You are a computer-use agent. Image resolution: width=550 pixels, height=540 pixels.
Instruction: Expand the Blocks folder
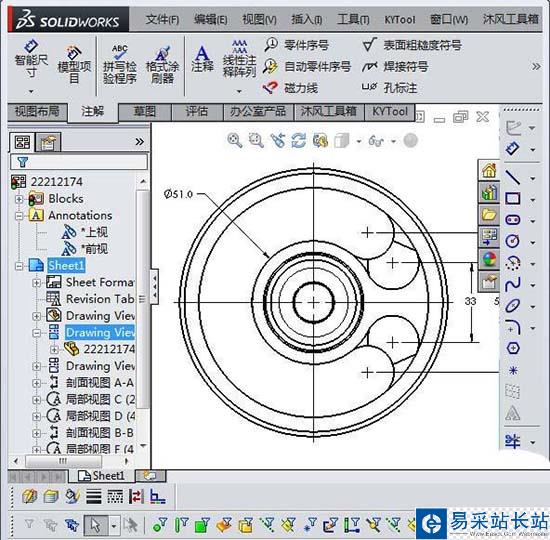tap(19, 199)
